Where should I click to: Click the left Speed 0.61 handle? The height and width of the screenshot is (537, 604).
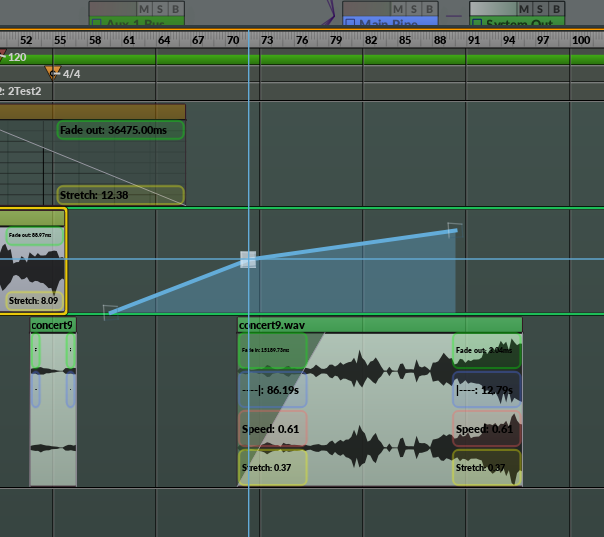272,429
